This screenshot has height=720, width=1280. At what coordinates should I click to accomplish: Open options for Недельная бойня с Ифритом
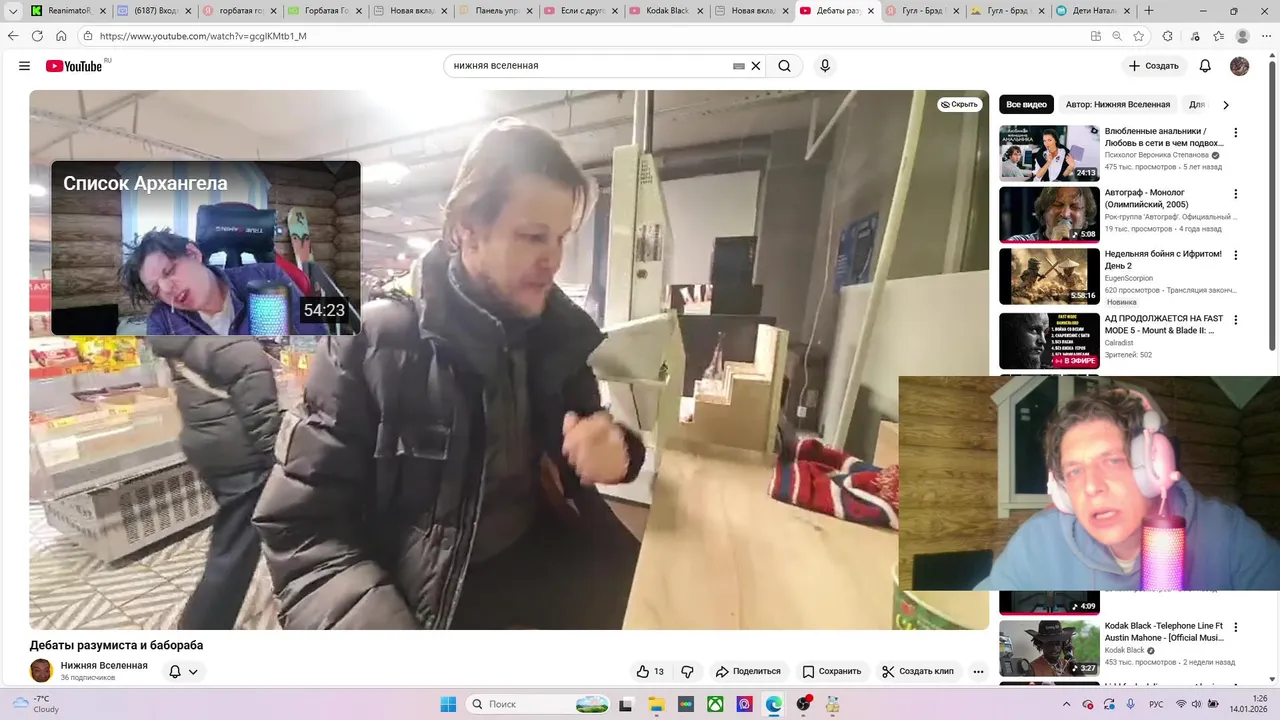tap(1235, 256)
